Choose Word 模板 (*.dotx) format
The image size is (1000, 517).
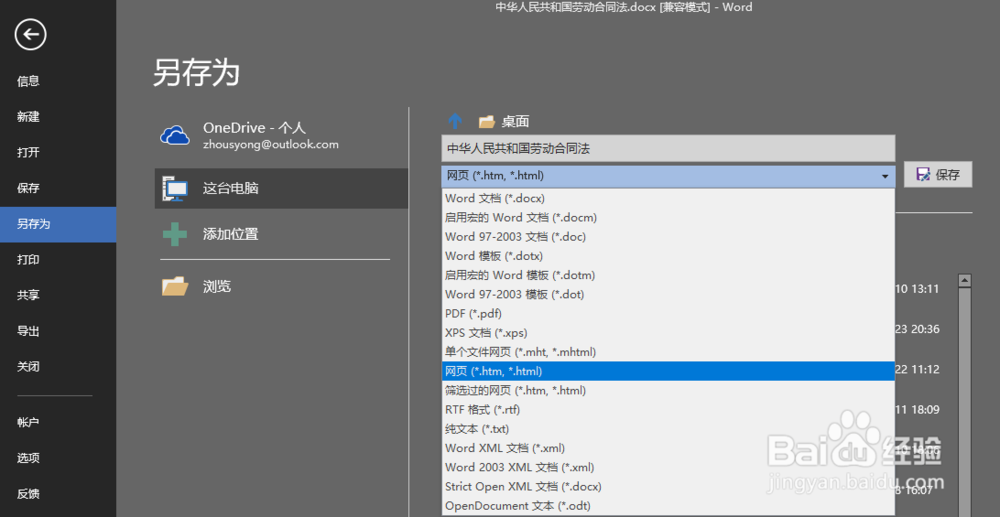tap(668, 256)
